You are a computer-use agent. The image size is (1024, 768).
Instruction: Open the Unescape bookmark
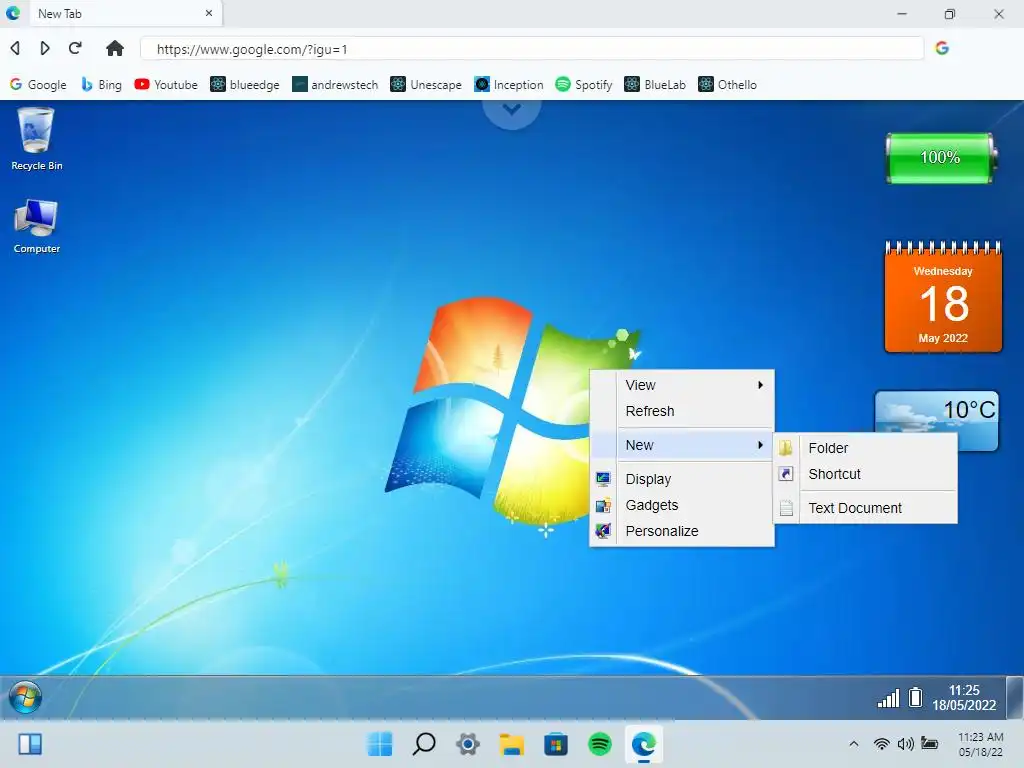426,85
